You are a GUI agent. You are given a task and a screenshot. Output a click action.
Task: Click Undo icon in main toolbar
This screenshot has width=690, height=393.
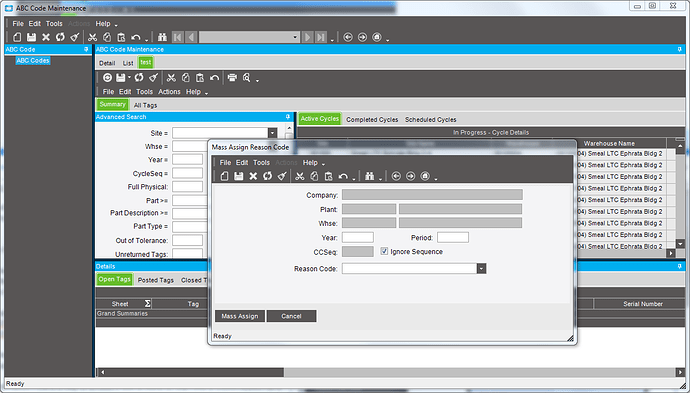point(136,37)
